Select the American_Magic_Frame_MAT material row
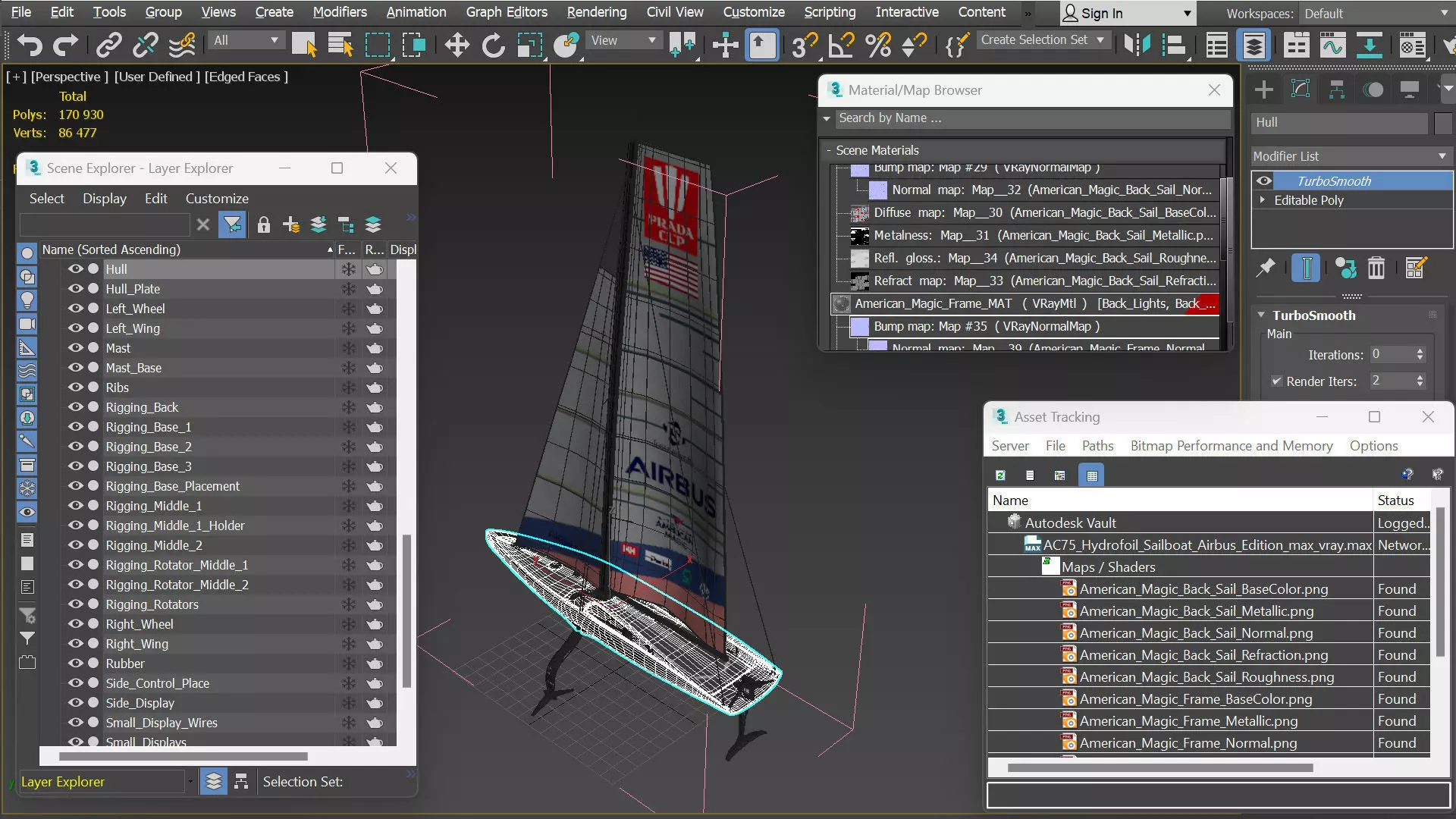This screenshot has width=1456, height=819. [x=1025, y=304]
